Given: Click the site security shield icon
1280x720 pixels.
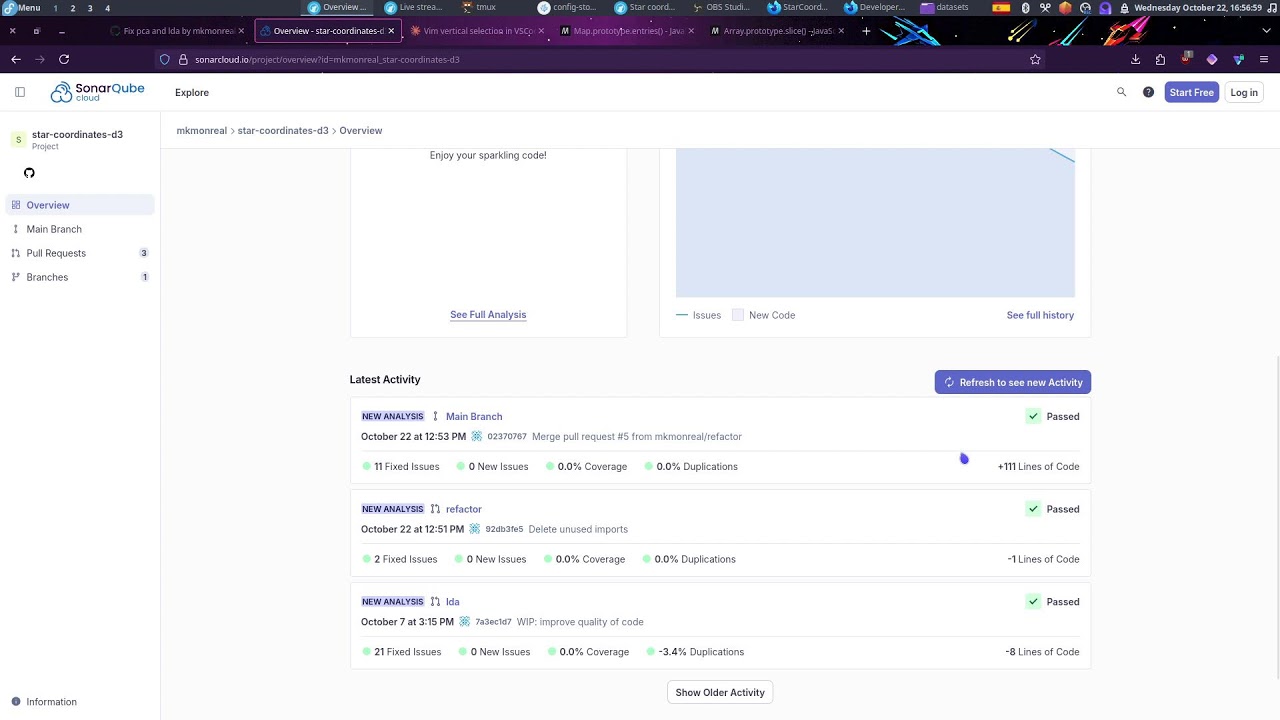Looking at the screenshot, I should click(x=165, y=59).
